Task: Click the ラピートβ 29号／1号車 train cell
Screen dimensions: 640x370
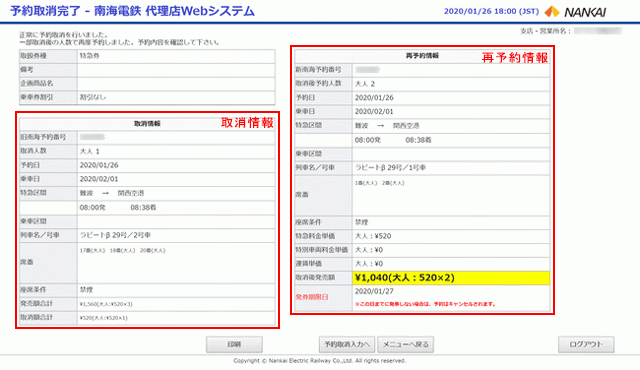Action: [451, 168]
